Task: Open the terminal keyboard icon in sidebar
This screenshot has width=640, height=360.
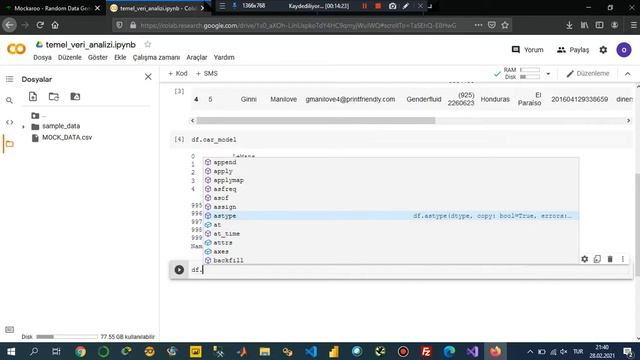Action: (x=9, y=329)
